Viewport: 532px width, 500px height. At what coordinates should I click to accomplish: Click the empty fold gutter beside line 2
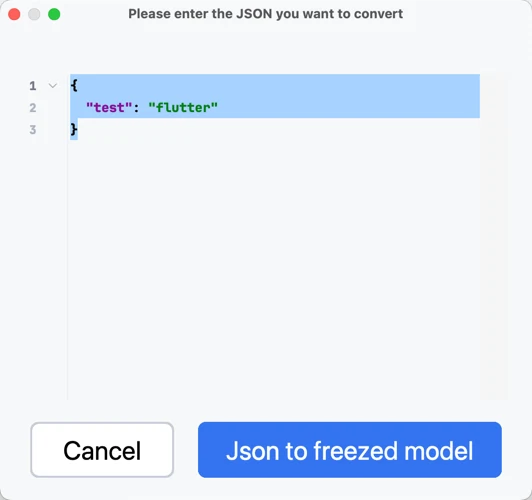coord(53,108)
